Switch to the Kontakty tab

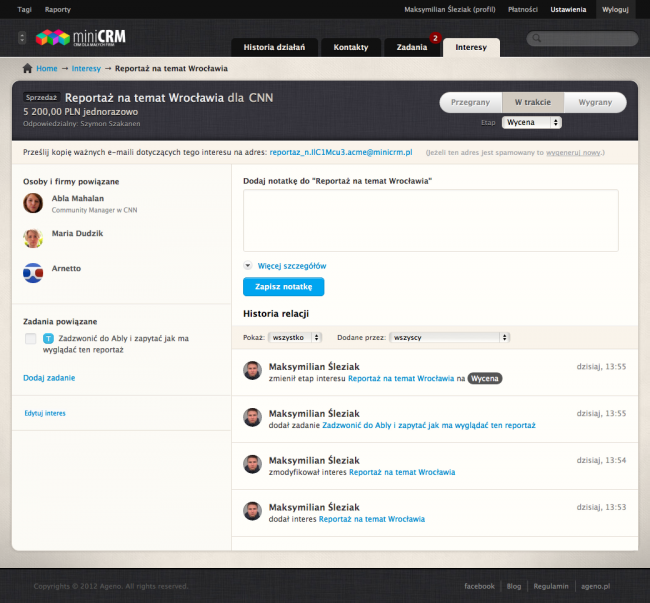point(351,47)
